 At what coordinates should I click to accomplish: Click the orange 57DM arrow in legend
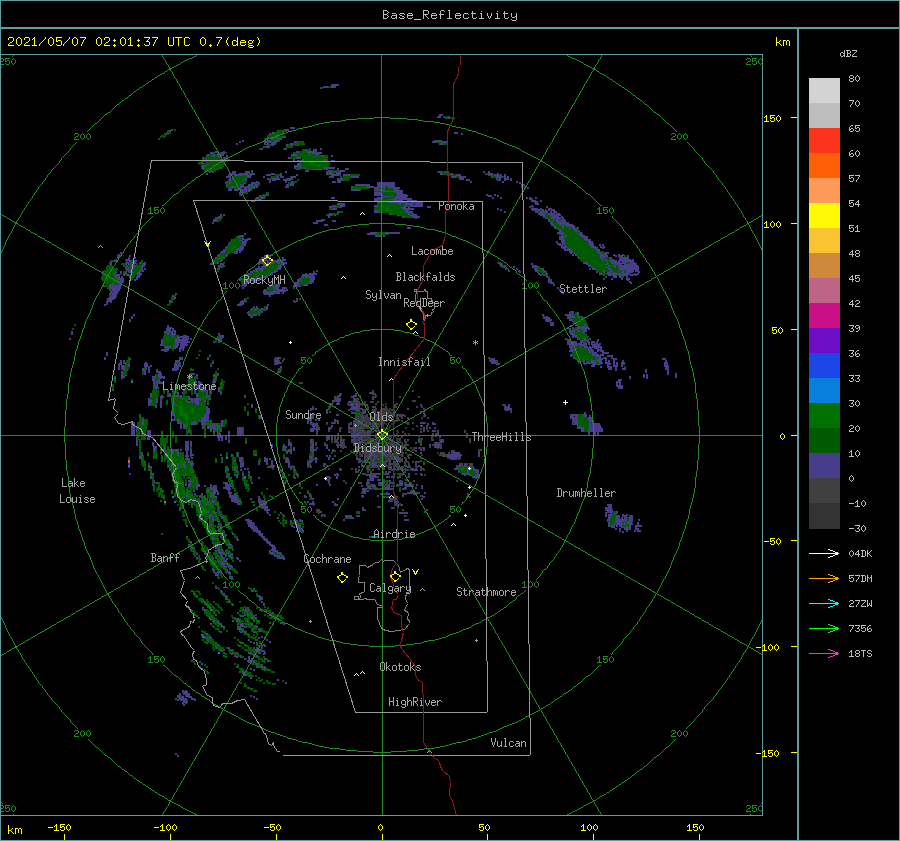pos(824,579)
